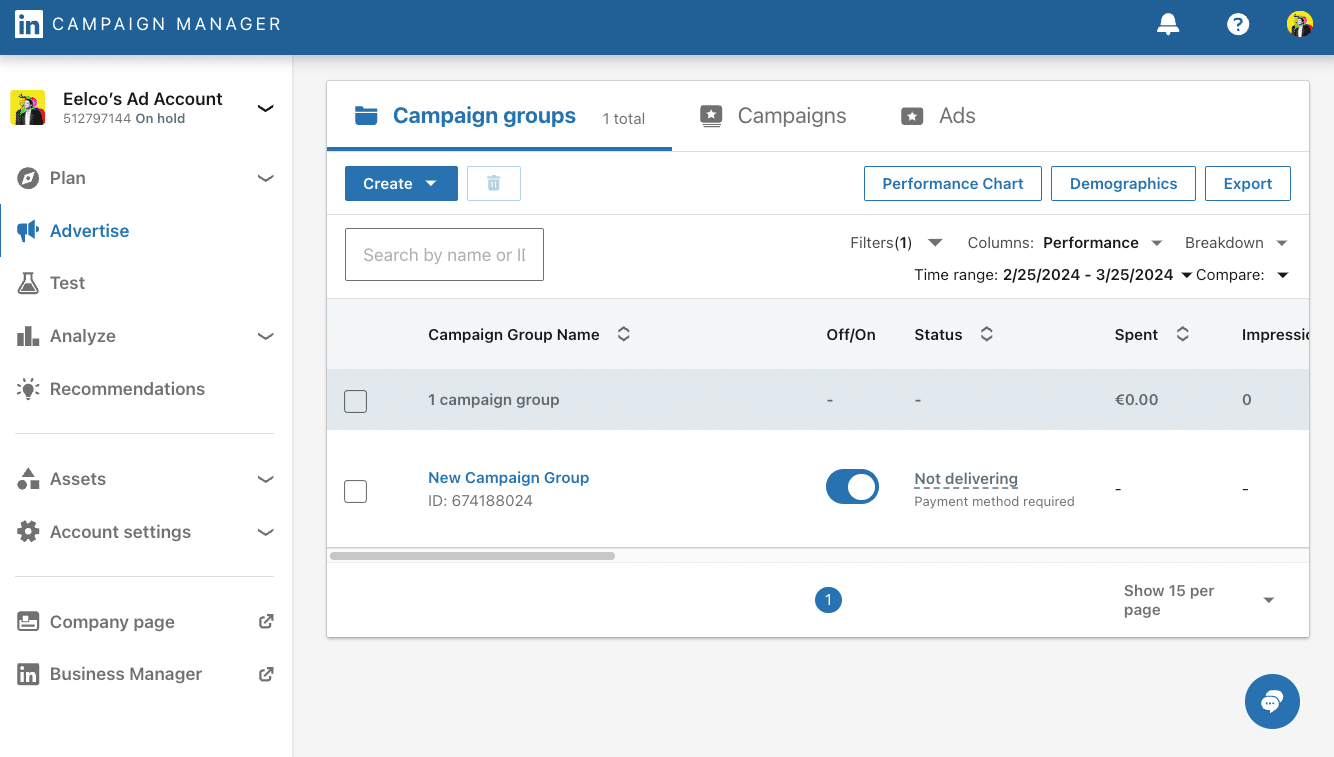Open the notifications bell

click(x=1168, y=25)
